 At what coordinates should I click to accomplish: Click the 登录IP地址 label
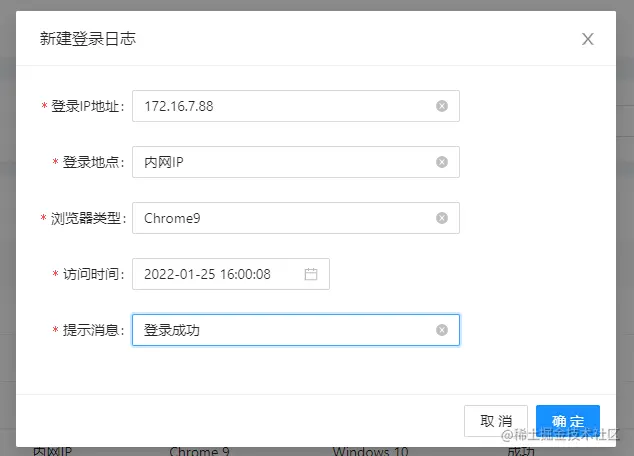point(85,106)
